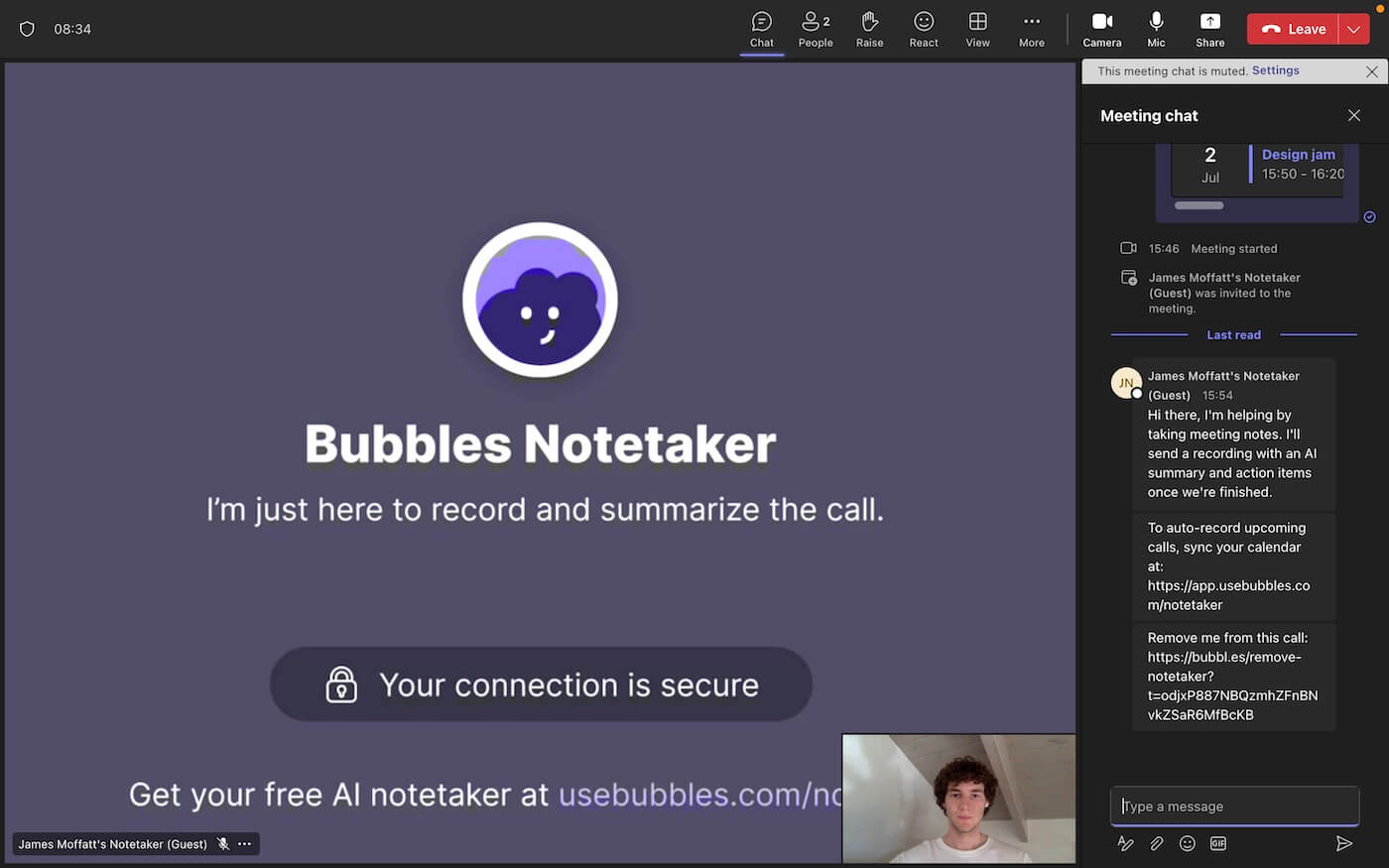Screen dimensions: 1389x868
Task: Open message formatting options
Action: click(1125, 843)
